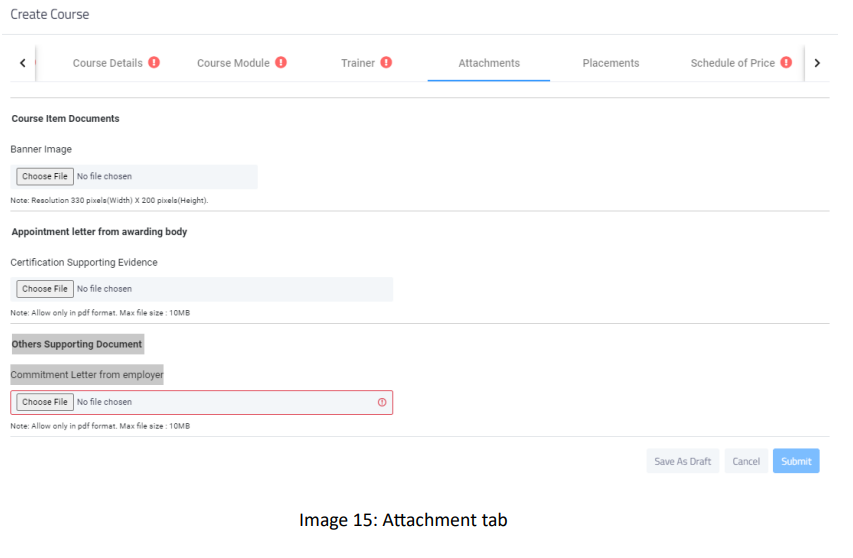
Task: Go to previous tabs with left chevron
Action: coord(23,63)
